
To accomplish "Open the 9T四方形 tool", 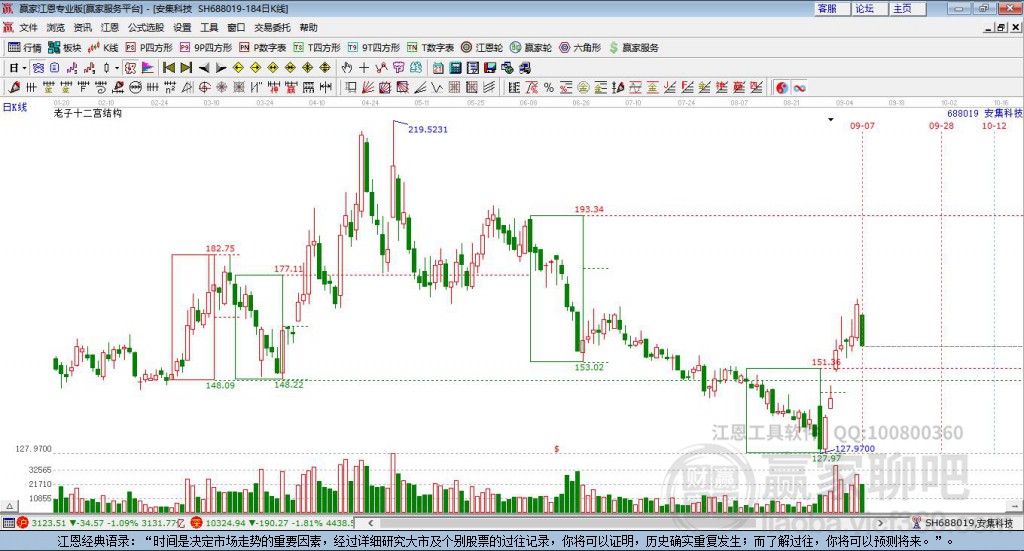I will point(373,48).
